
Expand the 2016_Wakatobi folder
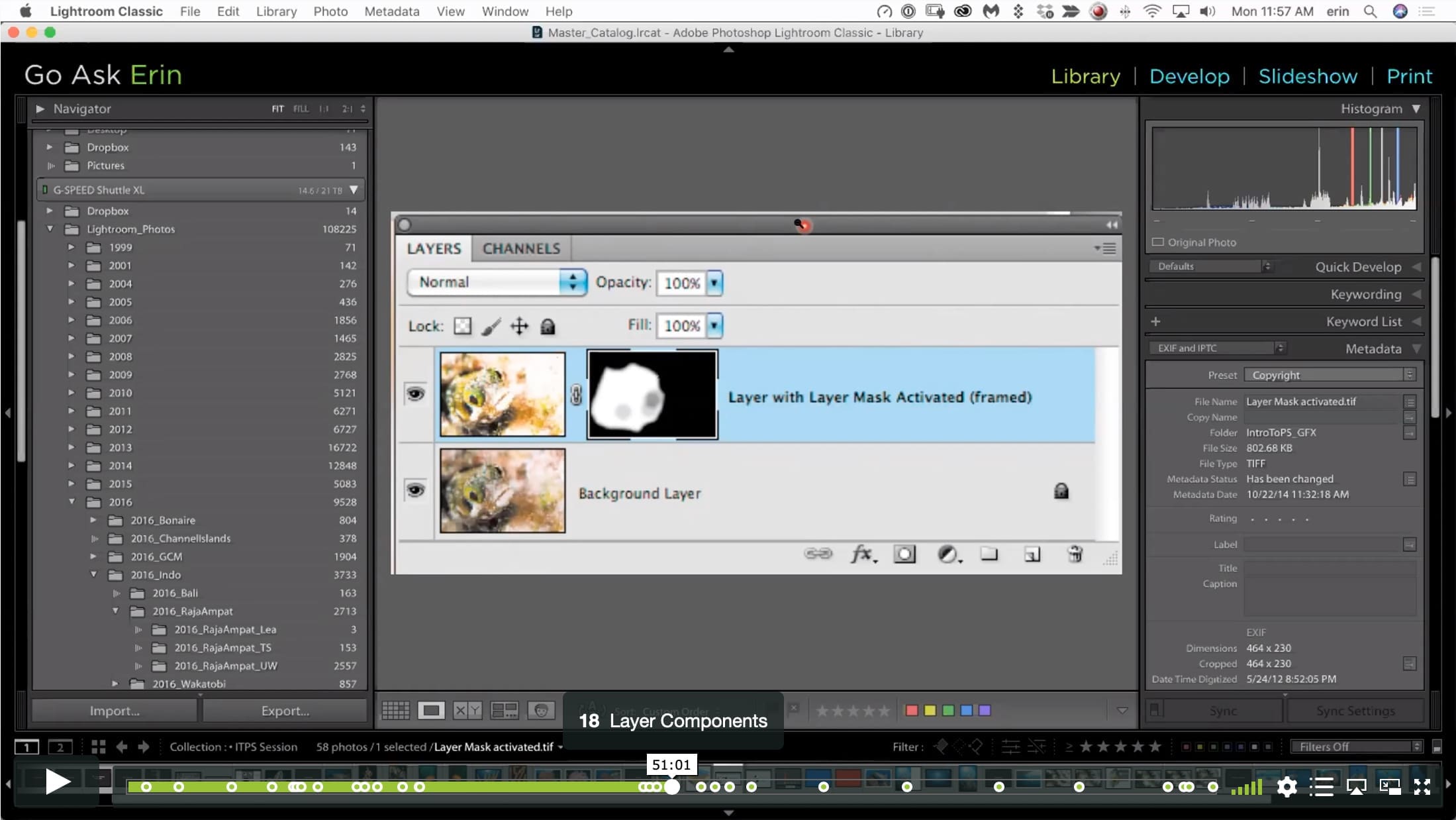[115, 684]
